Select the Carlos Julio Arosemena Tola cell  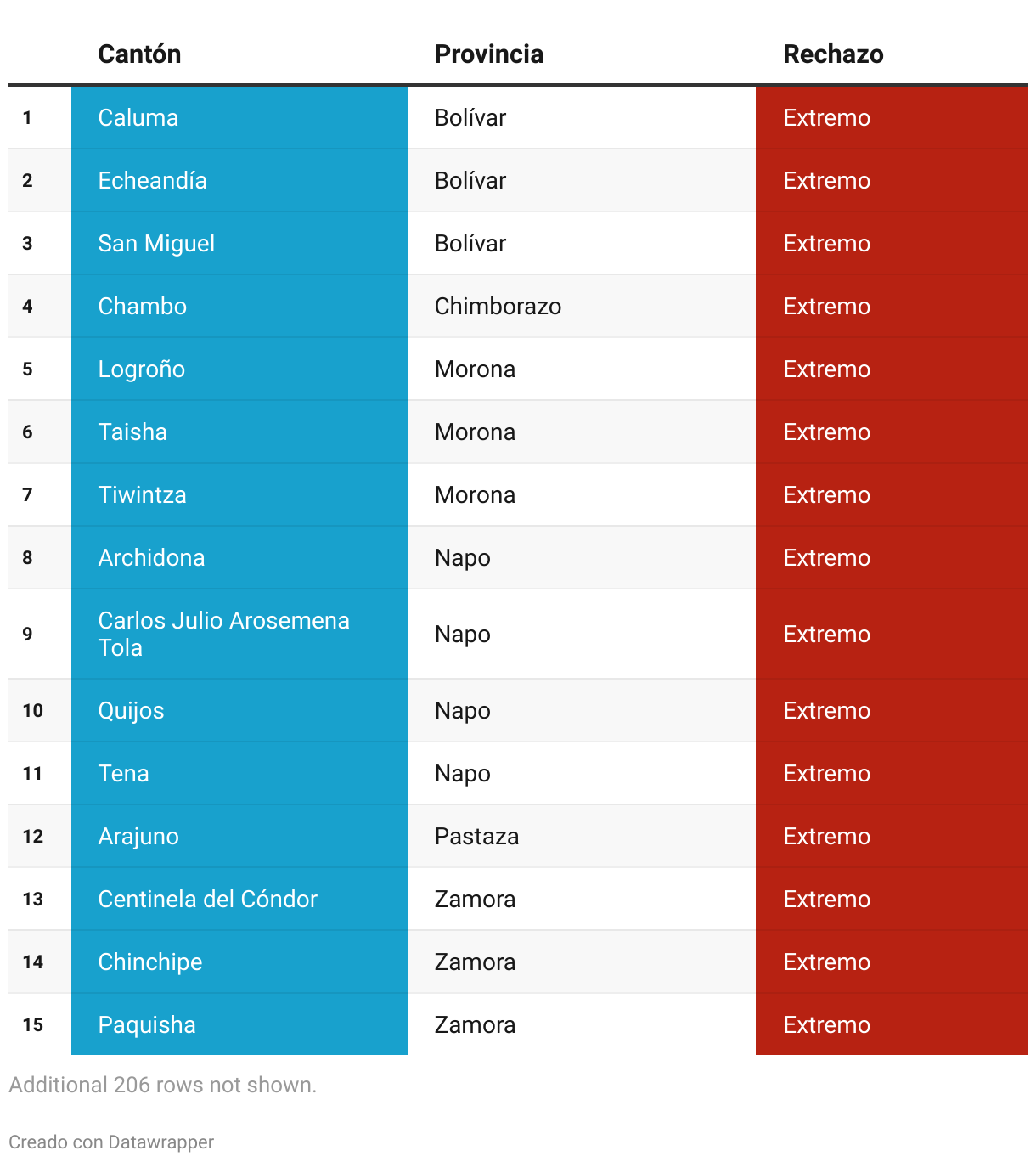(239, 634)
